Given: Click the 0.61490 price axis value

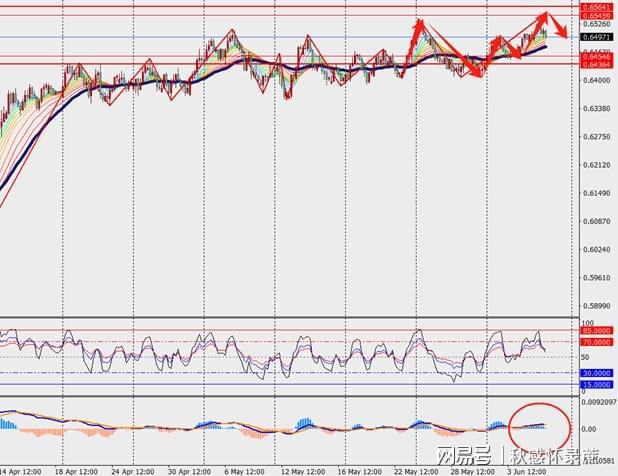Looking at the screenshot, I should 596,193.
